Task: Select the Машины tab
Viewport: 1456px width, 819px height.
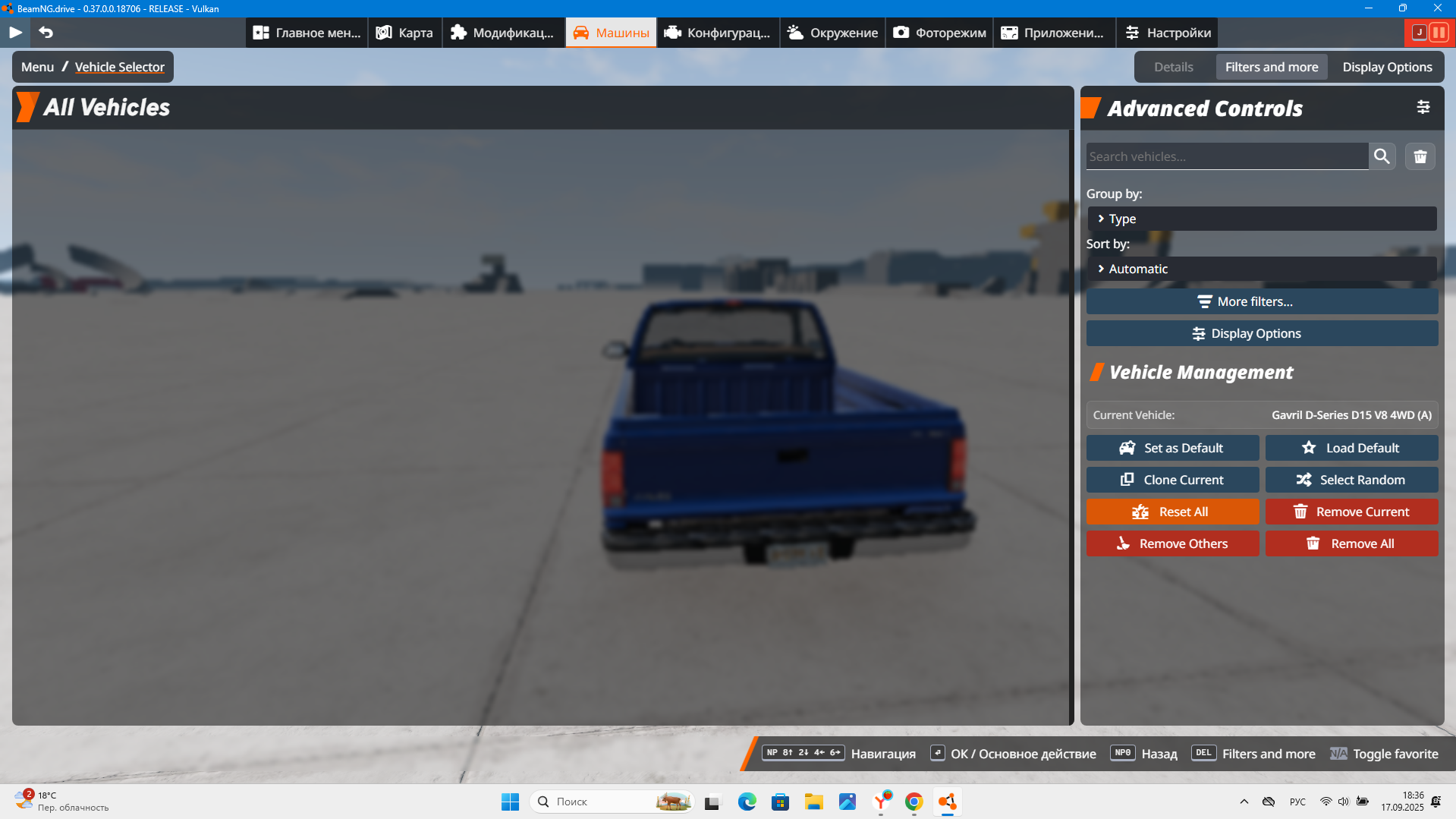Action: click(x=611, y=33)
